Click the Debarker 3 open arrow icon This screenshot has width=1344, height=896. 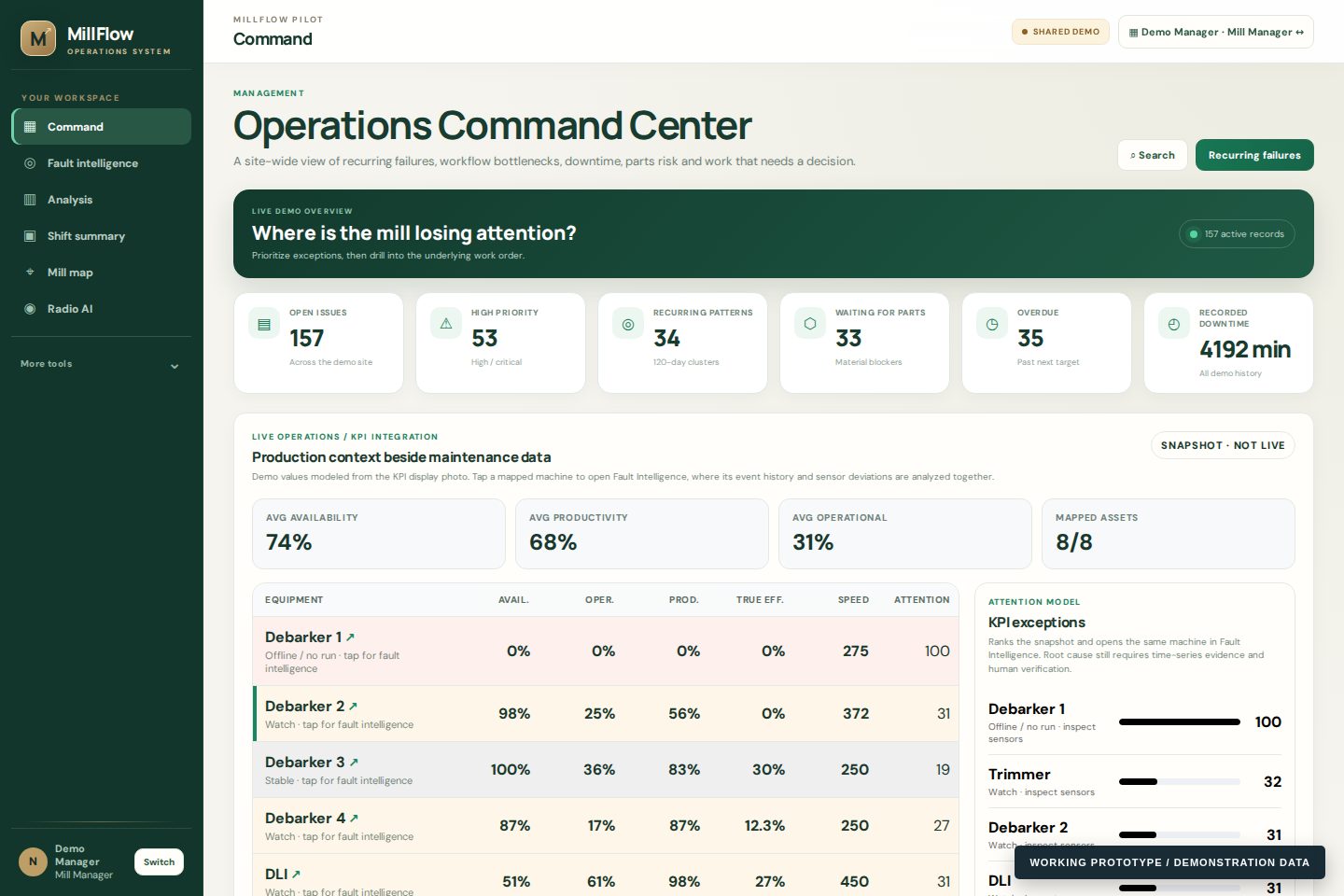point(354,763)
